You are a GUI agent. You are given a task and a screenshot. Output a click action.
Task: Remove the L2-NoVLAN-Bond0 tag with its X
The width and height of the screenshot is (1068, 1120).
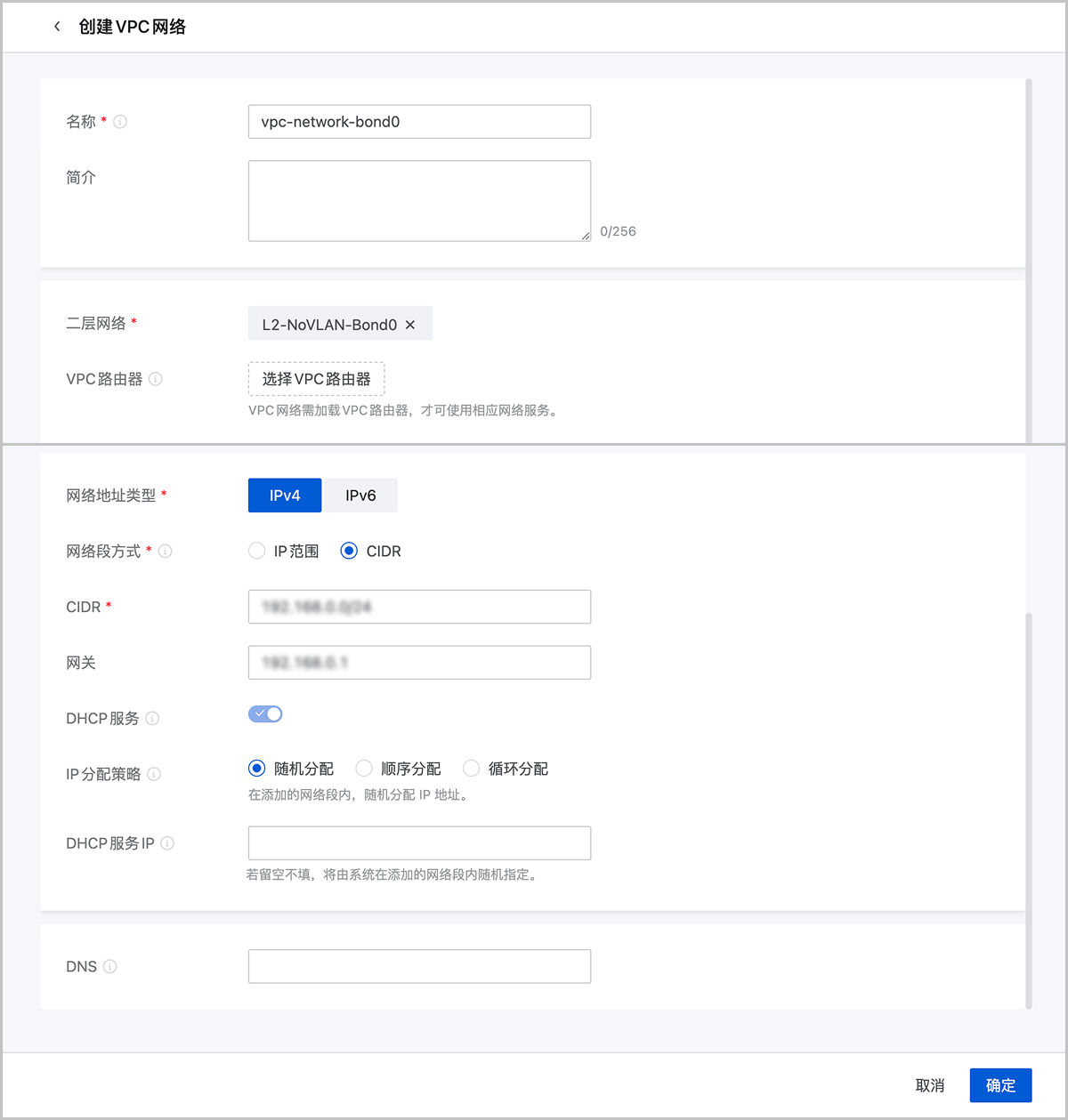pyautogui.click(x=410, y=325)
